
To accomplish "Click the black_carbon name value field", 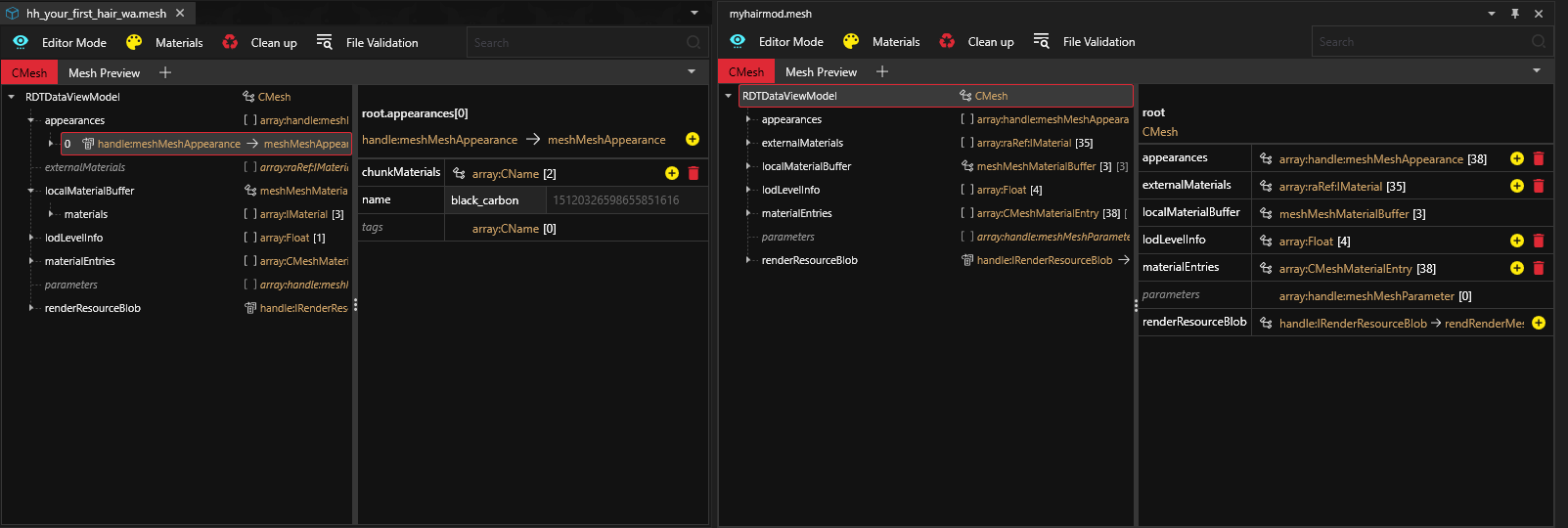I will 496,200.
